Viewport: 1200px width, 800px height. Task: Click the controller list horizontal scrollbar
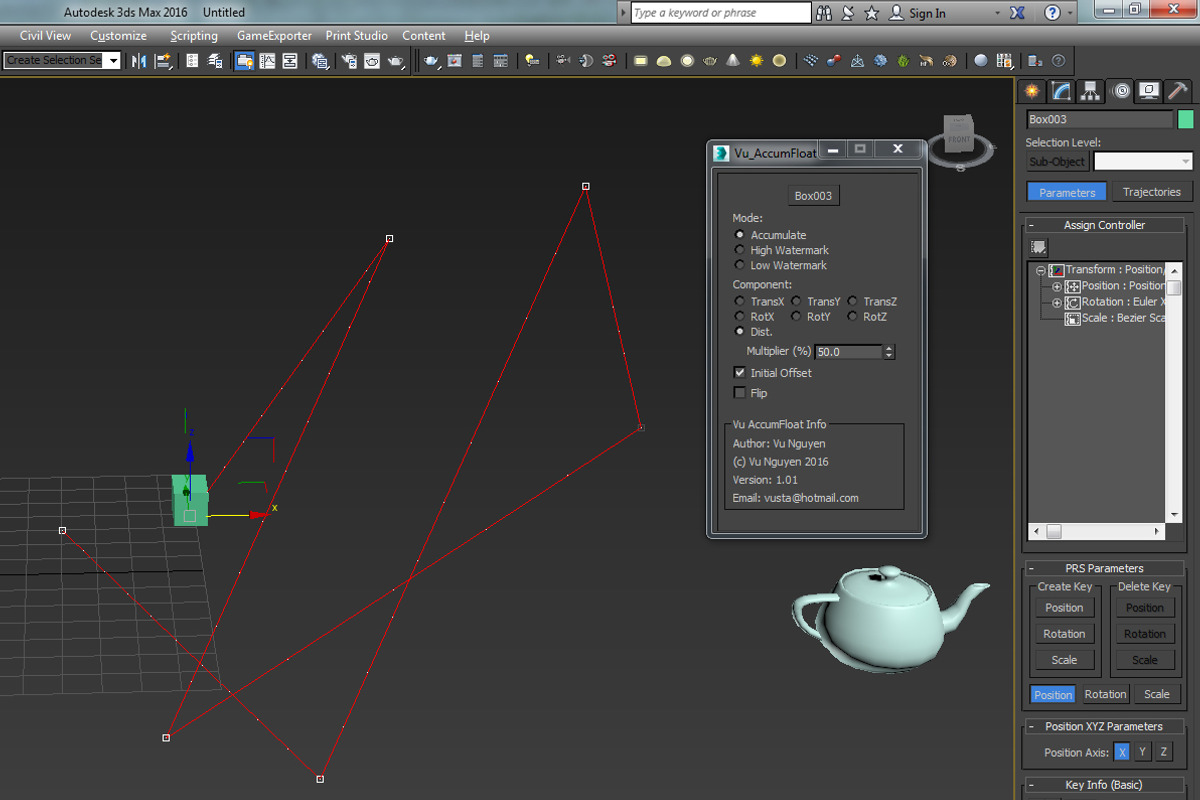pos(1098,532)
